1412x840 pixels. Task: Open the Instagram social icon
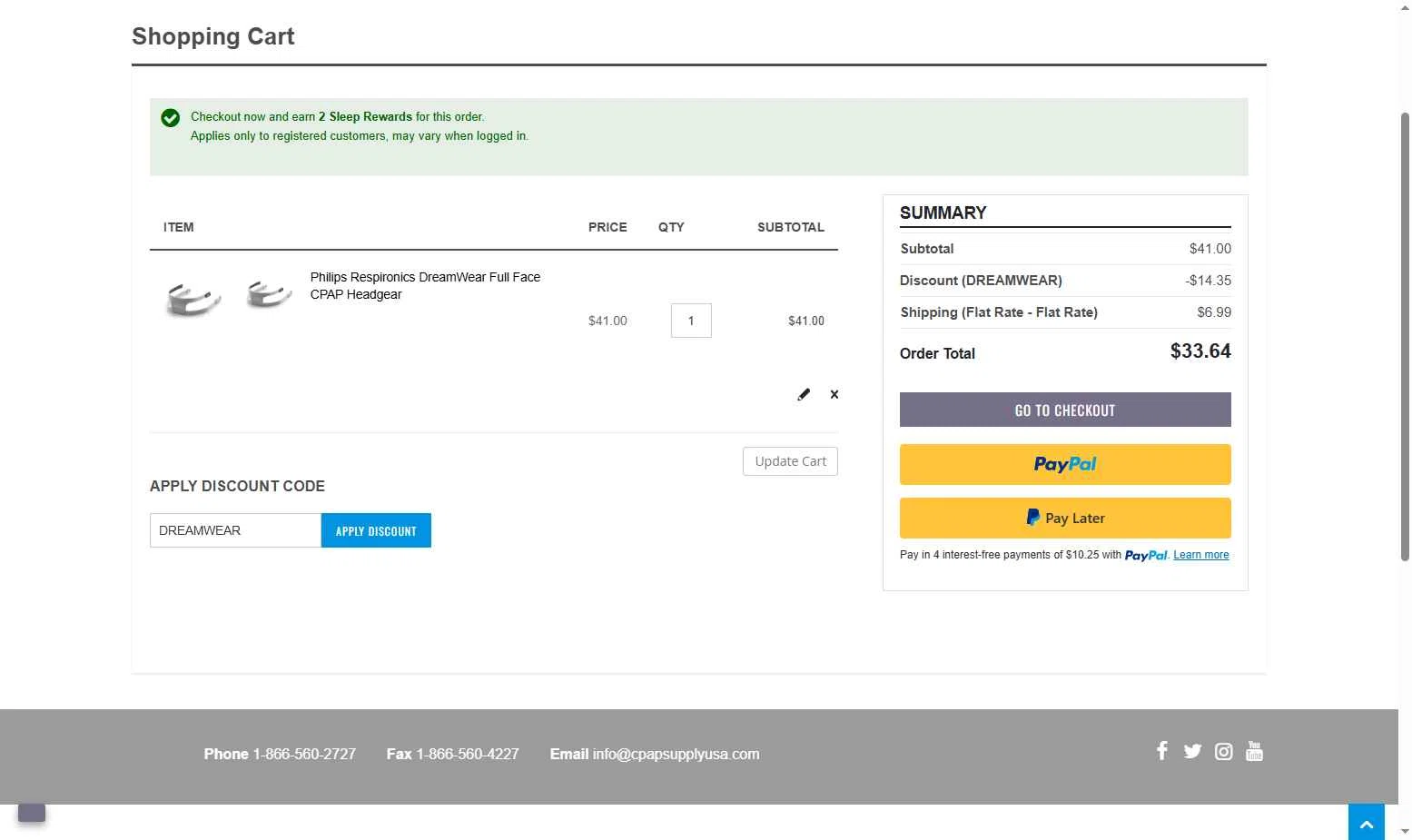[x=1224, y=752]
